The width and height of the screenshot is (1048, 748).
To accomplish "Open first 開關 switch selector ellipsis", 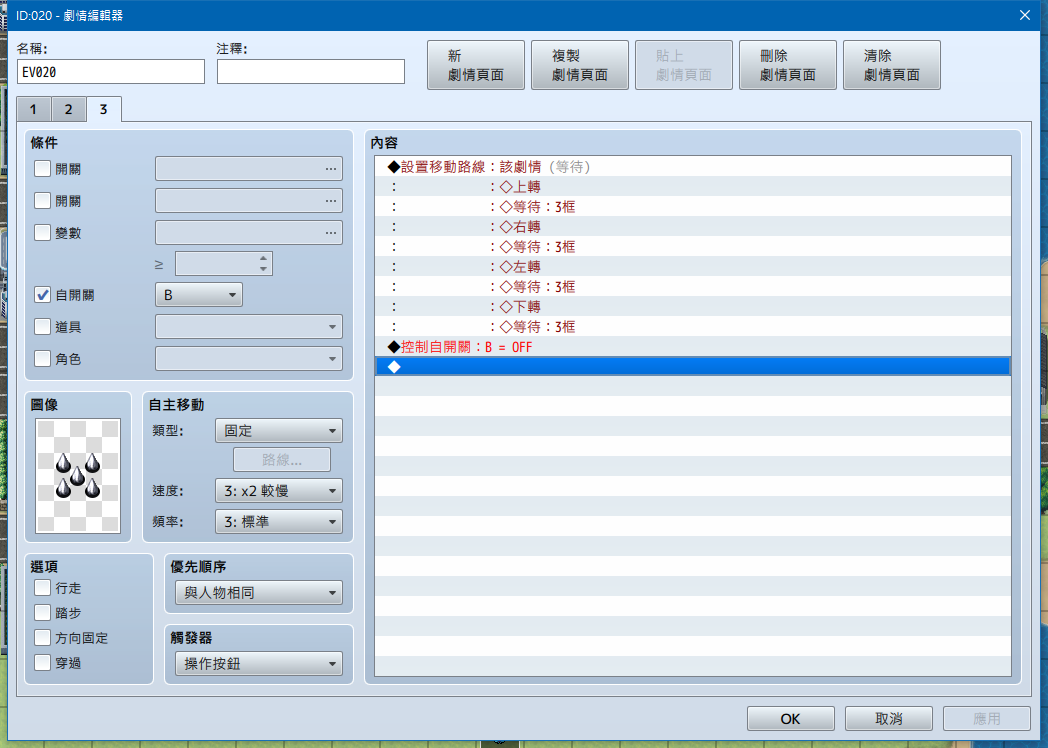I will pos(331,168).
